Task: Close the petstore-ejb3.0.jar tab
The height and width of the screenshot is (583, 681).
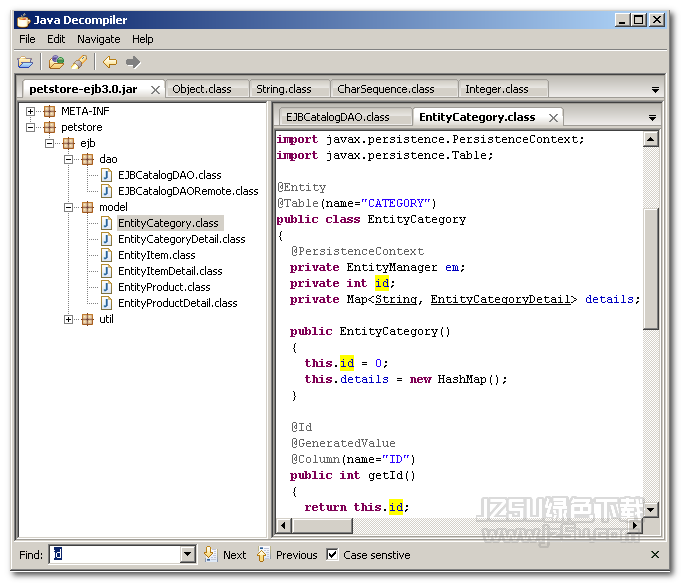Action: click(155, 90)
